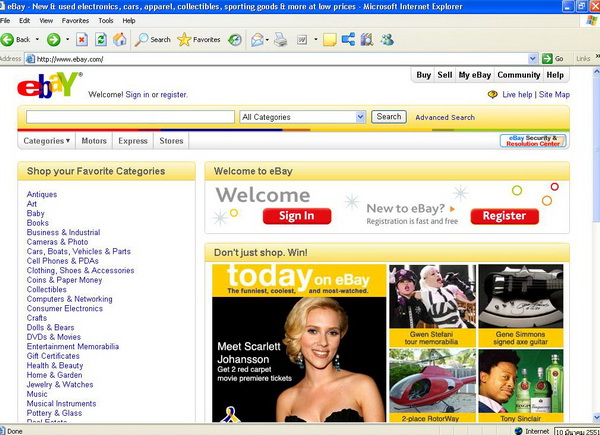600x435 pixels.
Task: Open the Favorites star button
Action: (184, 39)
